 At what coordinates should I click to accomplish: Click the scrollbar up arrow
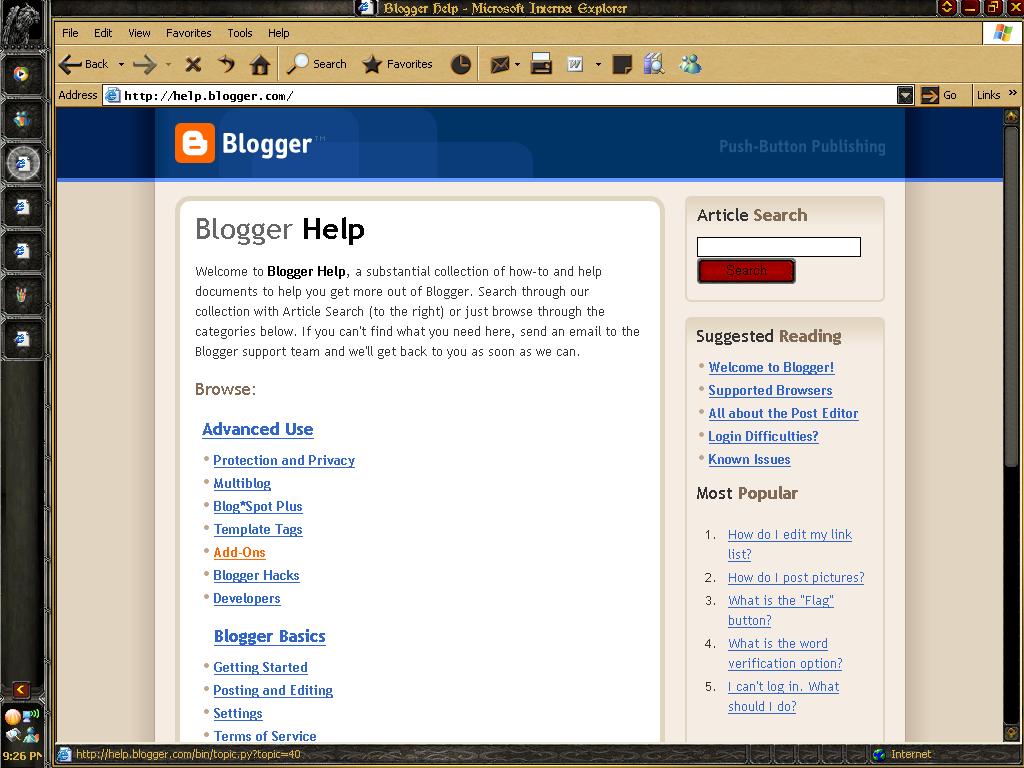pos(1012,116)
